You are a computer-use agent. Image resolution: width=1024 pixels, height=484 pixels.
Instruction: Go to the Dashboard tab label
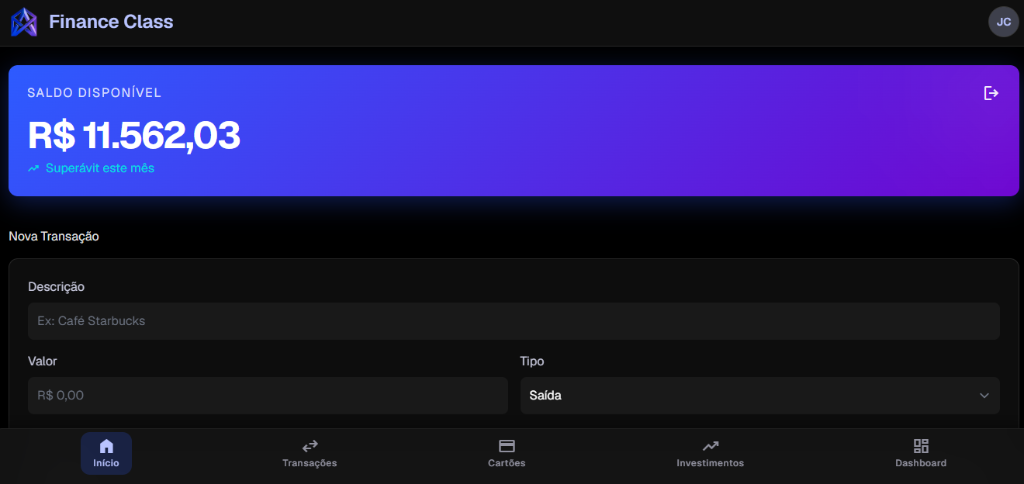921,463
